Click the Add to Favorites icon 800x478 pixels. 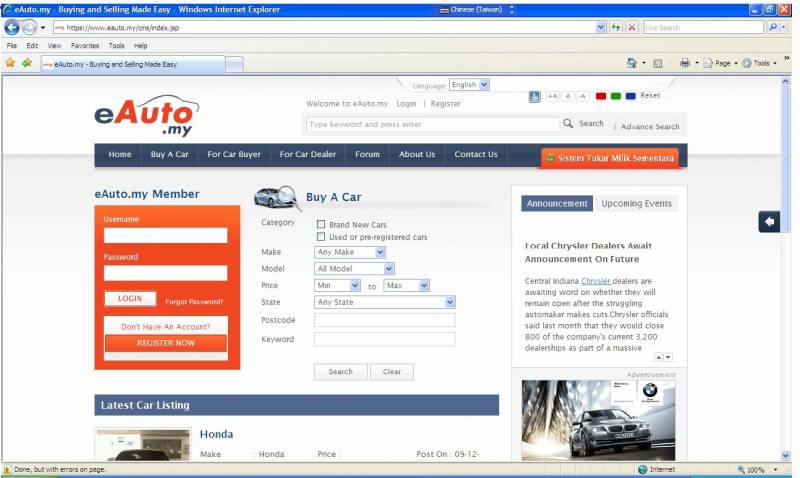(x=27, y=63)
